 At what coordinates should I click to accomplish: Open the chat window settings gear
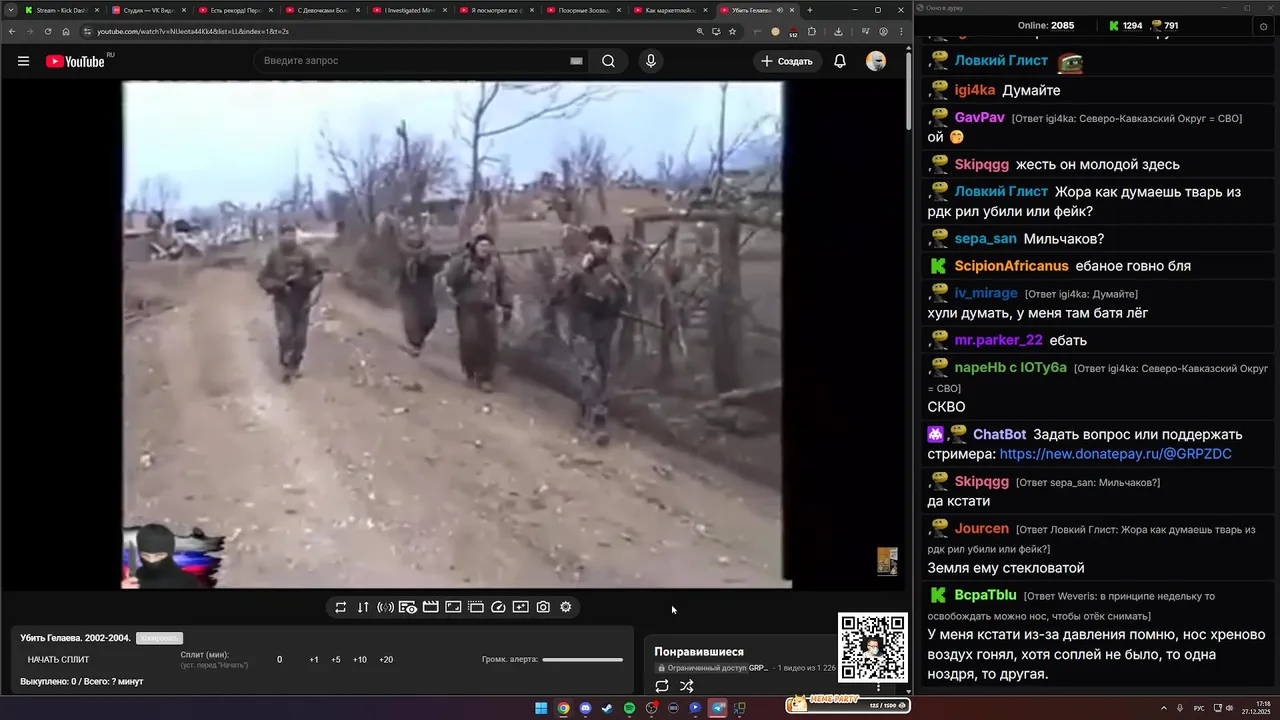[1263, 26]
